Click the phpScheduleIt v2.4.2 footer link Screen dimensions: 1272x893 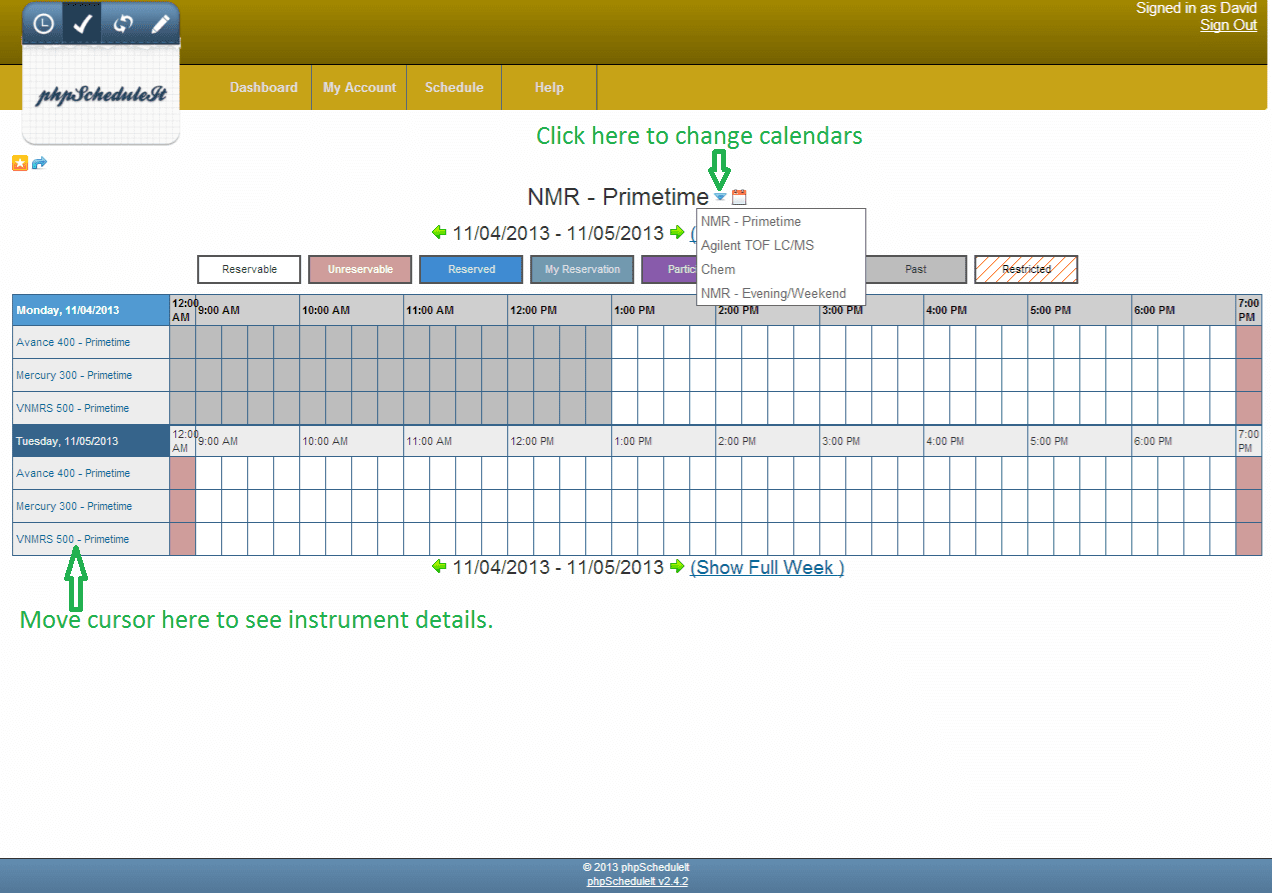click(x=636, y=881)
